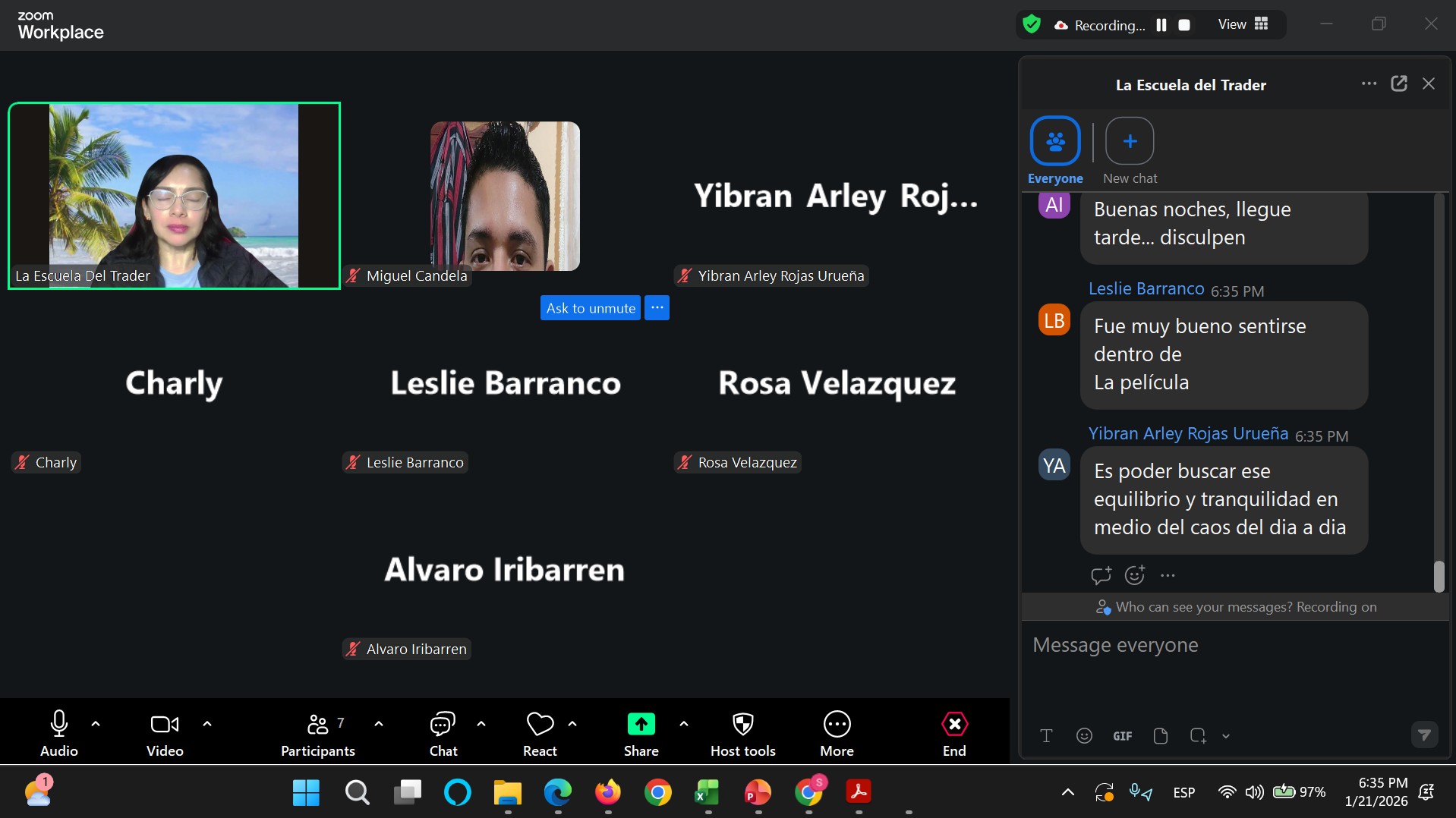Pop out the chat panel window
Viewport: 1456px width, 818px height.
(1398, 84)
